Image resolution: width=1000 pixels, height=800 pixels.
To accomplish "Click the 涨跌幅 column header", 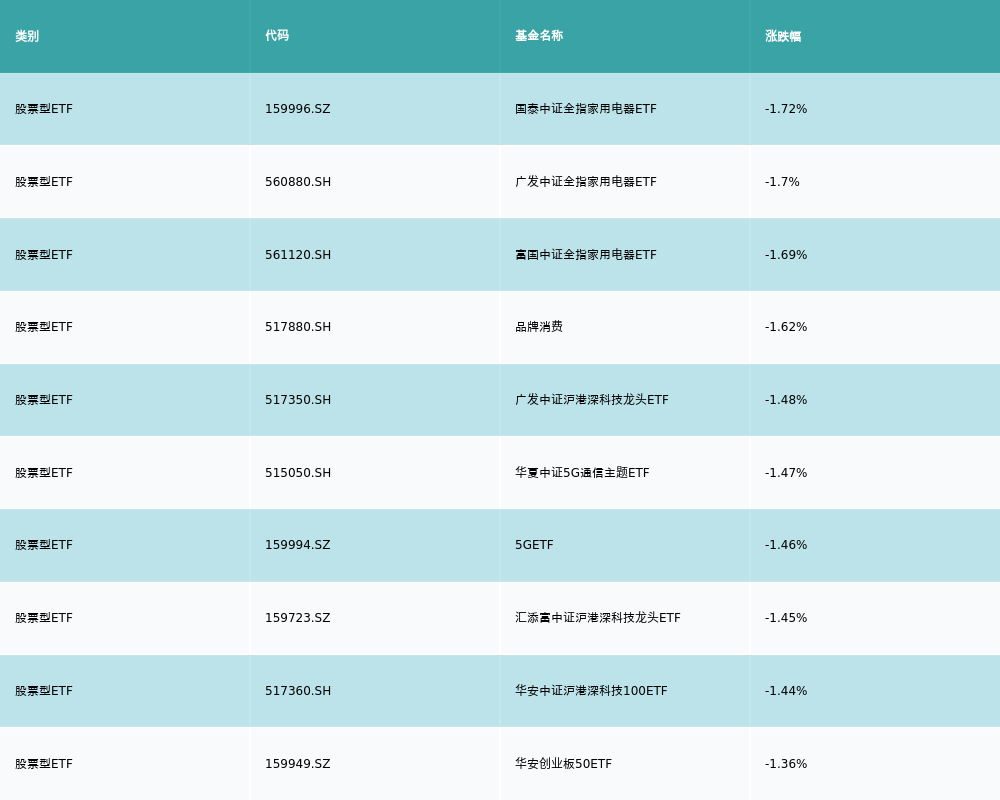I will click(783, 36).
